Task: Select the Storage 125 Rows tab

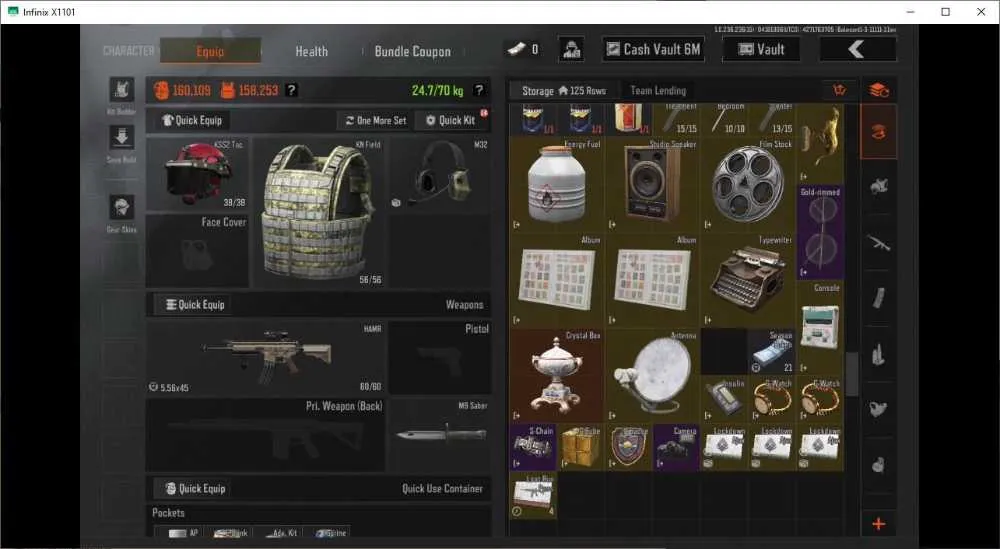Action: 563,91
